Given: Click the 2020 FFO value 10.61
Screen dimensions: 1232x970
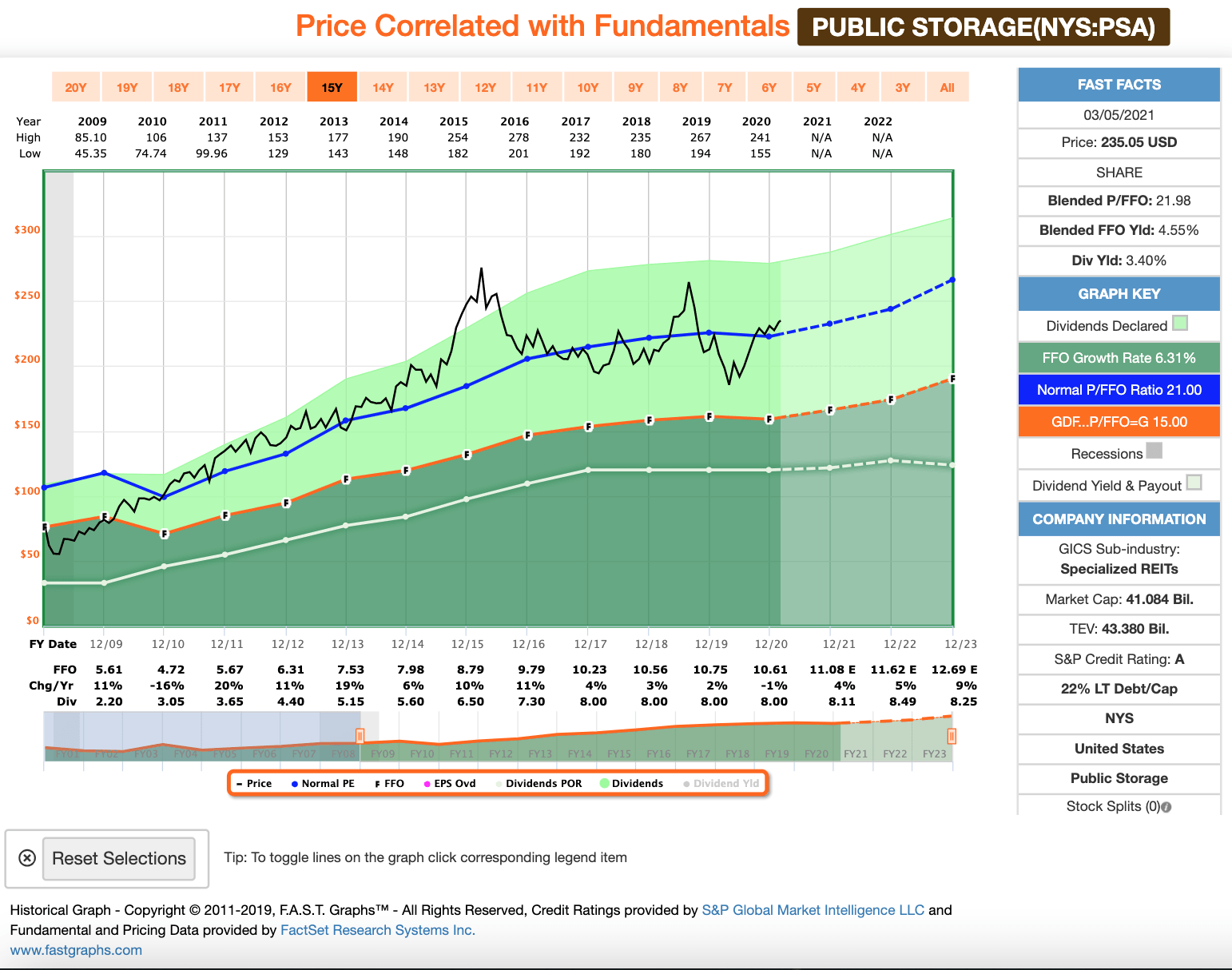Looking at the screenshot, I should tap(770, 670).
